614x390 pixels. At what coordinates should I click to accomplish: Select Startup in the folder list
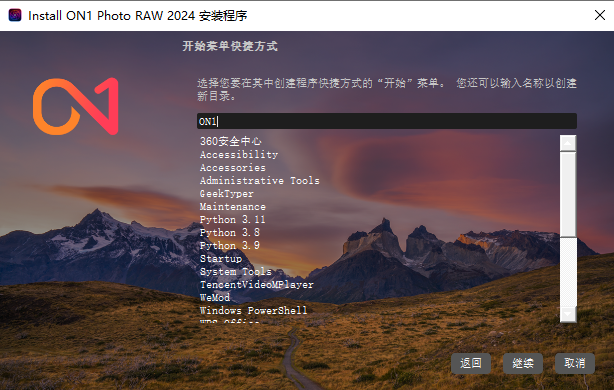click(x=221, y=258)
